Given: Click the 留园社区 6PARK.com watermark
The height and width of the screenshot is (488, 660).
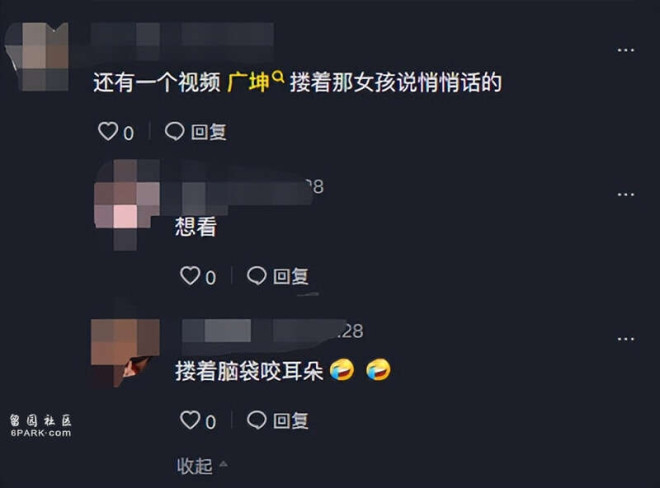Looking at the screenshot, I should coord(41,425).
